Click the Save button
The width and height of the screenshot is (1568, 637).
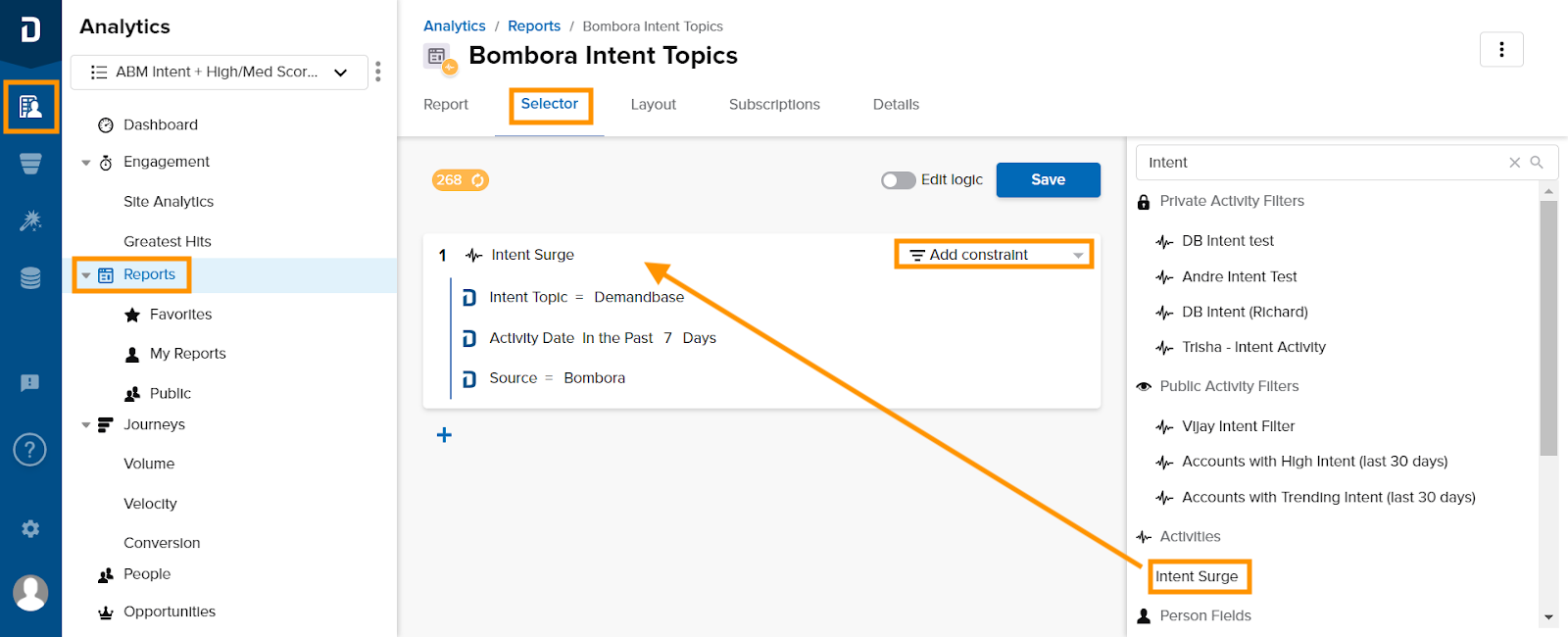click(1048, 180)
